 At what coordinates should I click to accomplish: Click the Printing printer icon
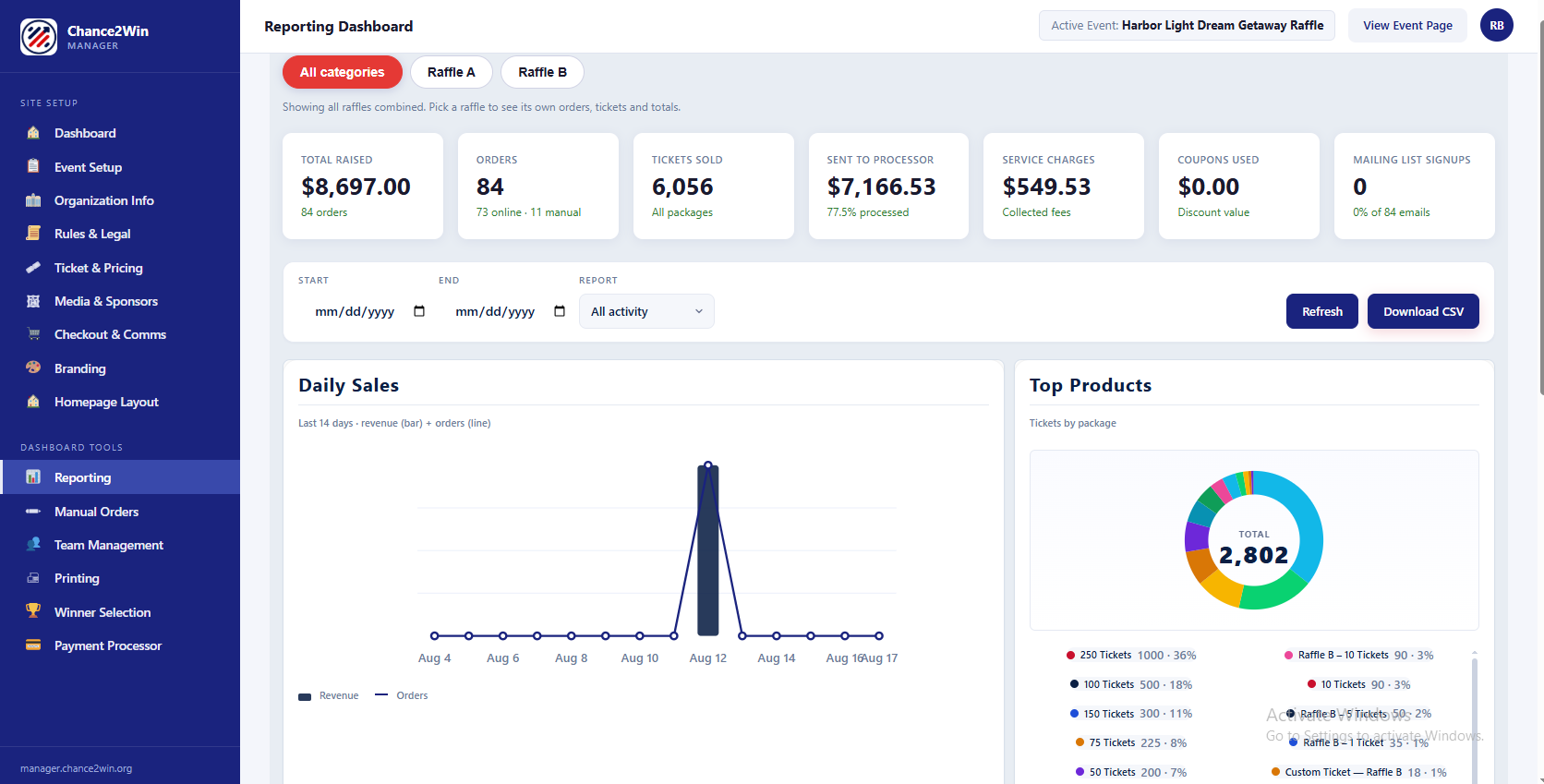pyautogui.click(x=33, y=578)
